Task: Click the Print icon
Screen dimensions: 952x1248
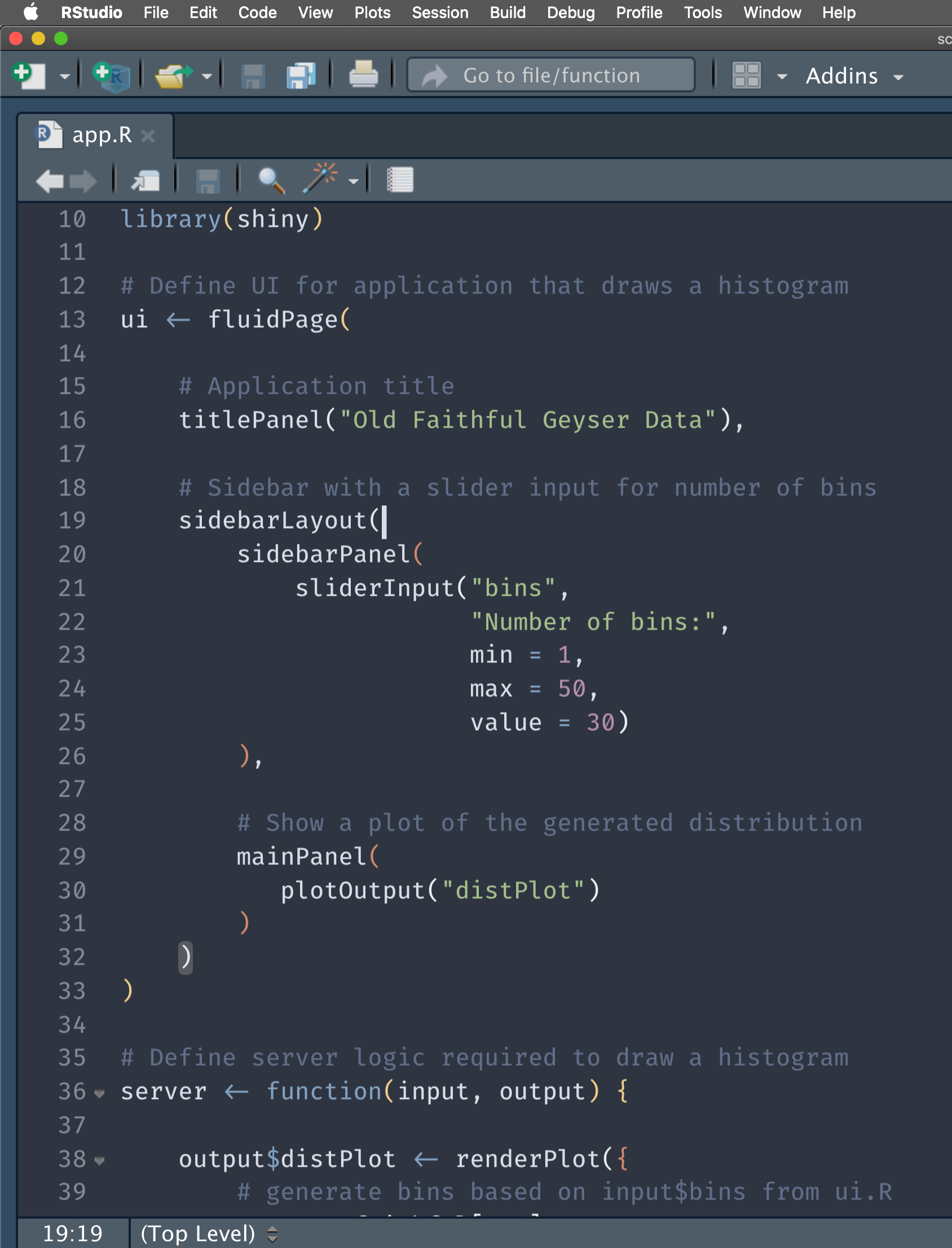Action: pyautogui.click(x=363, y=75)
